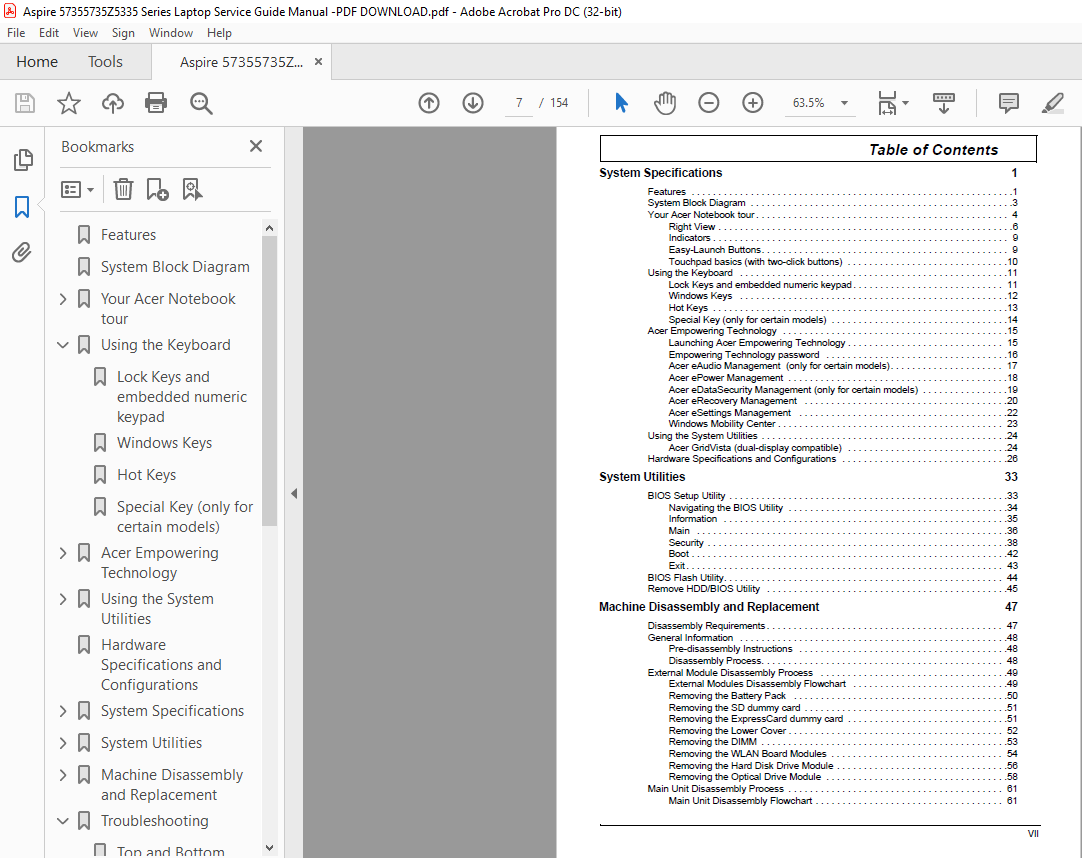Click Windows Mobility Center contents entry
This screenshot has width=1082, height=858.
pyautogui.click(x=722, y=424)
